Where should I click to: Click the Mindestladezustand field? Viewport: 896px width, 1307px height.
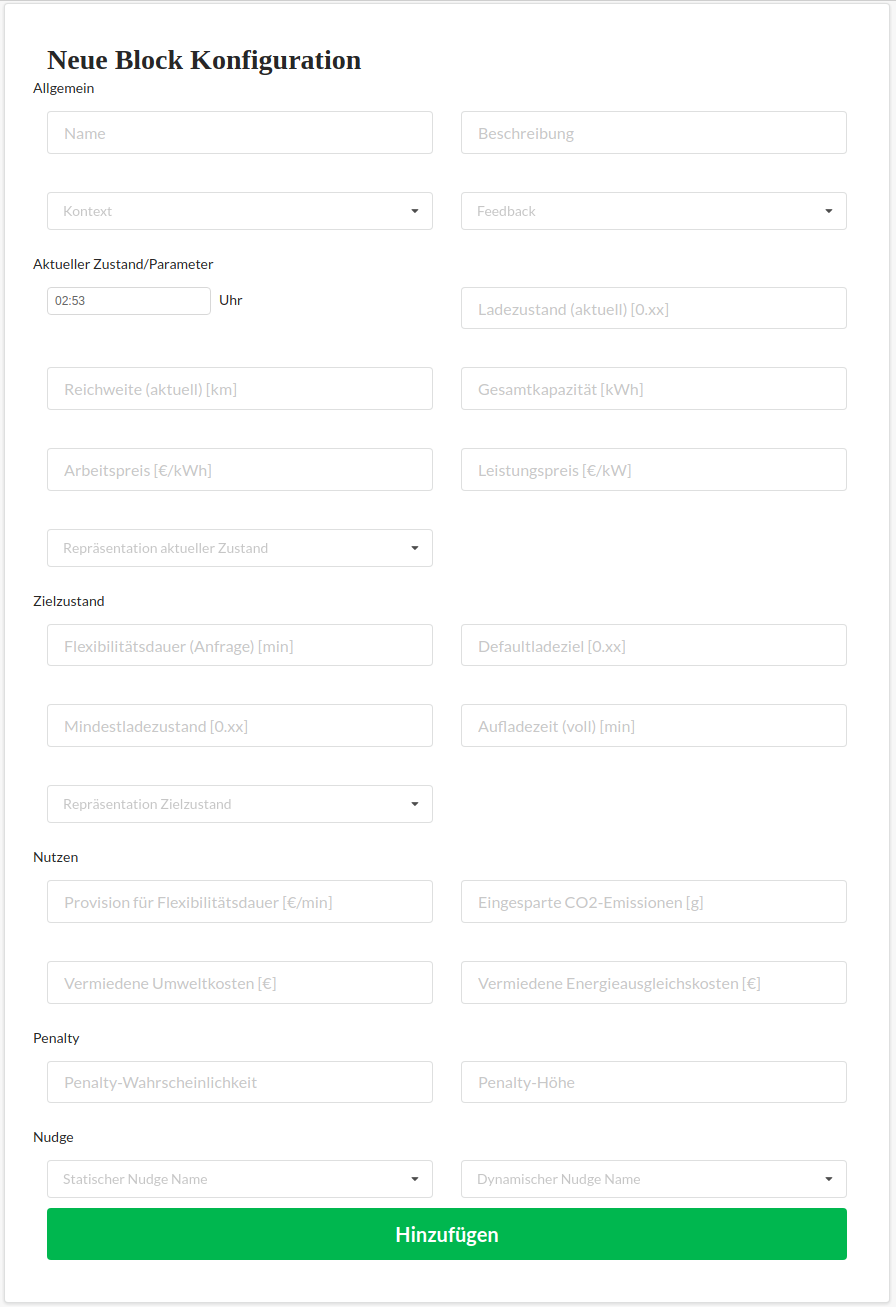coord(240,725)
